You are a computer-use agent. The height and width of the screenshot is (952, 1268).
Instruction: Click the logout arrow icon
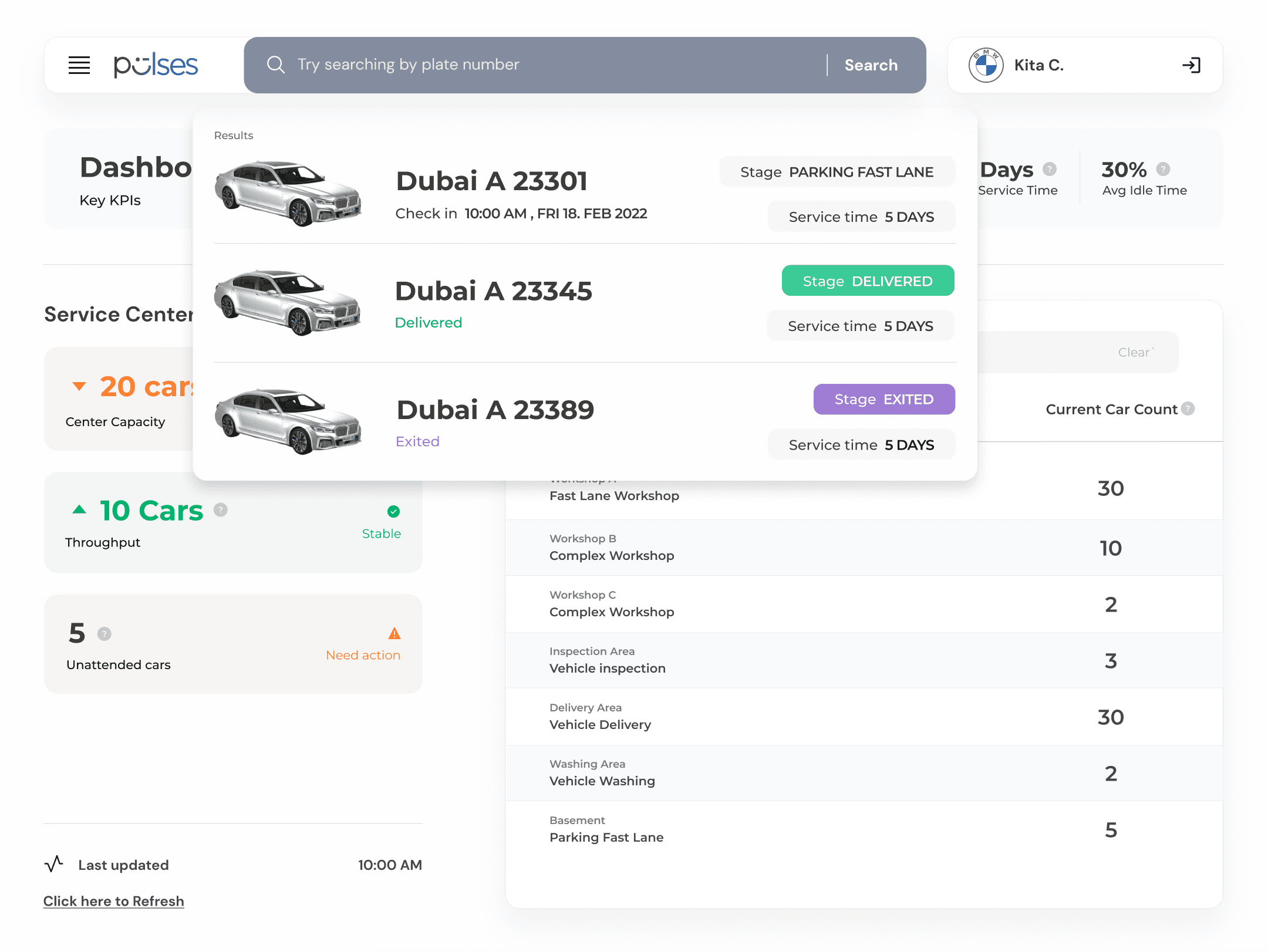pyautogui.click(x=1191, y=65)
